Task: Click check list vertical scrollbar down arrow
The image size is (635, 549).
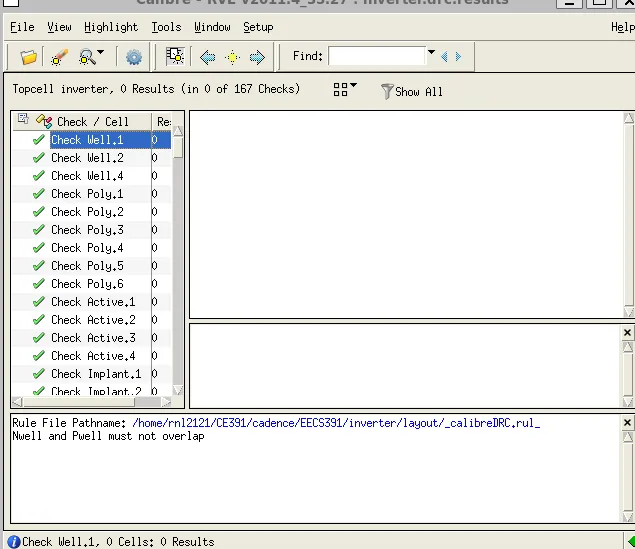Action: [177, 390]
